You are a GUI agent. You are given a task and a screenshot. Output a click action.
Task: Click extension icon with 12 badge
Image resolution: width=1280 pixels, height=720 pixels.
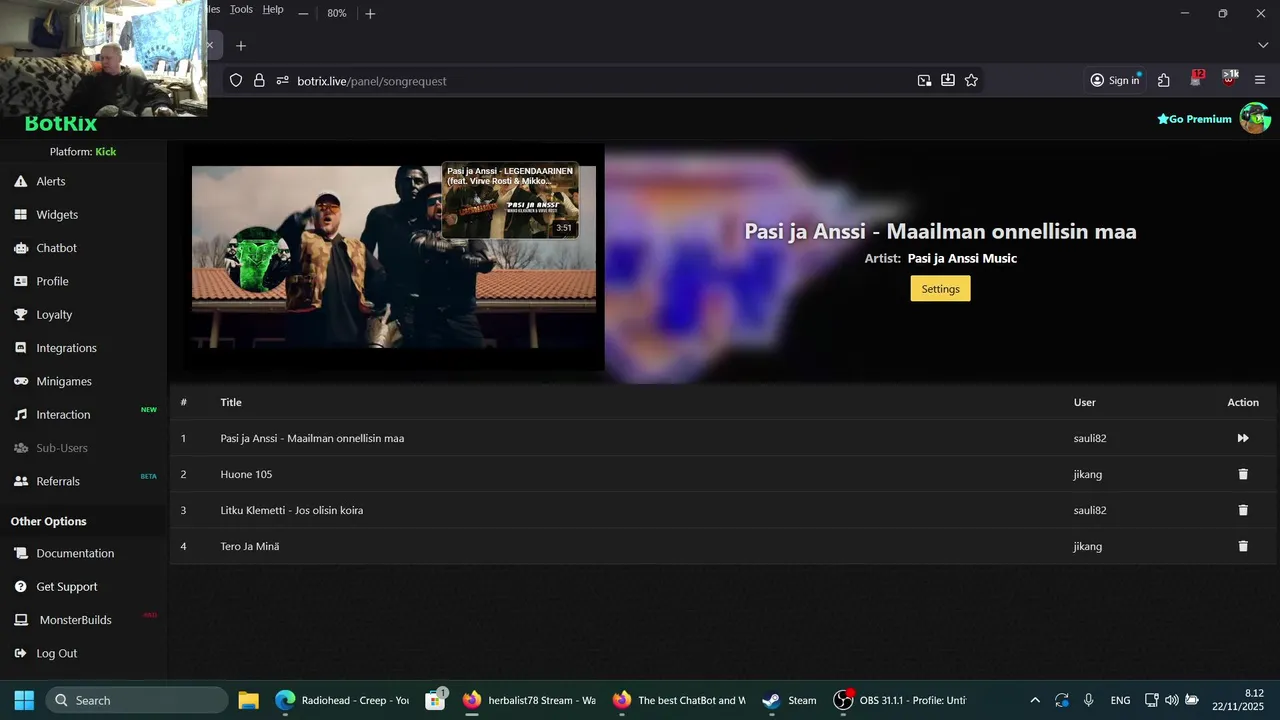pyautogui.click(x=1197, y=79)
